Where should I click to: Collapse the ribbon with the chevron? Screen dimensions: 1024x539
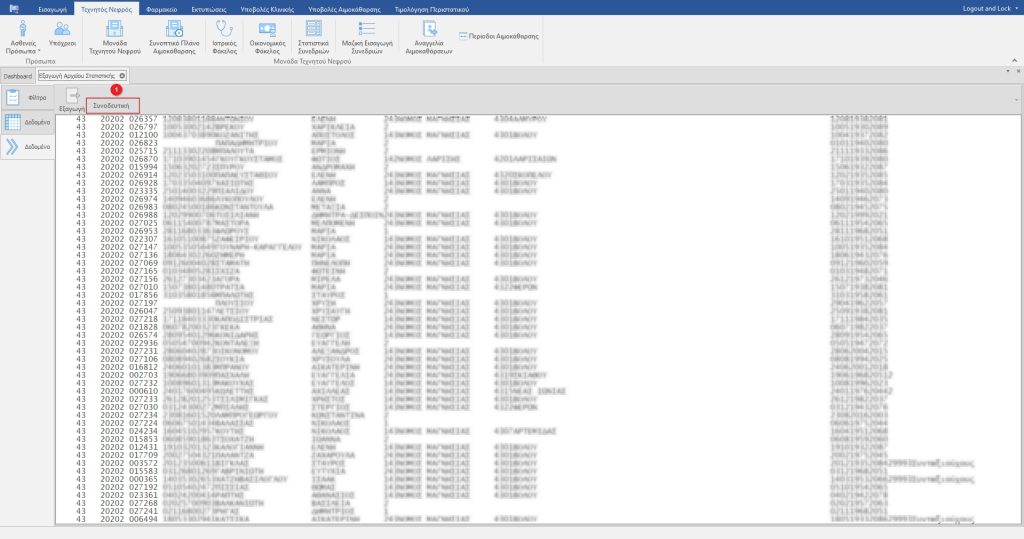1015,61
